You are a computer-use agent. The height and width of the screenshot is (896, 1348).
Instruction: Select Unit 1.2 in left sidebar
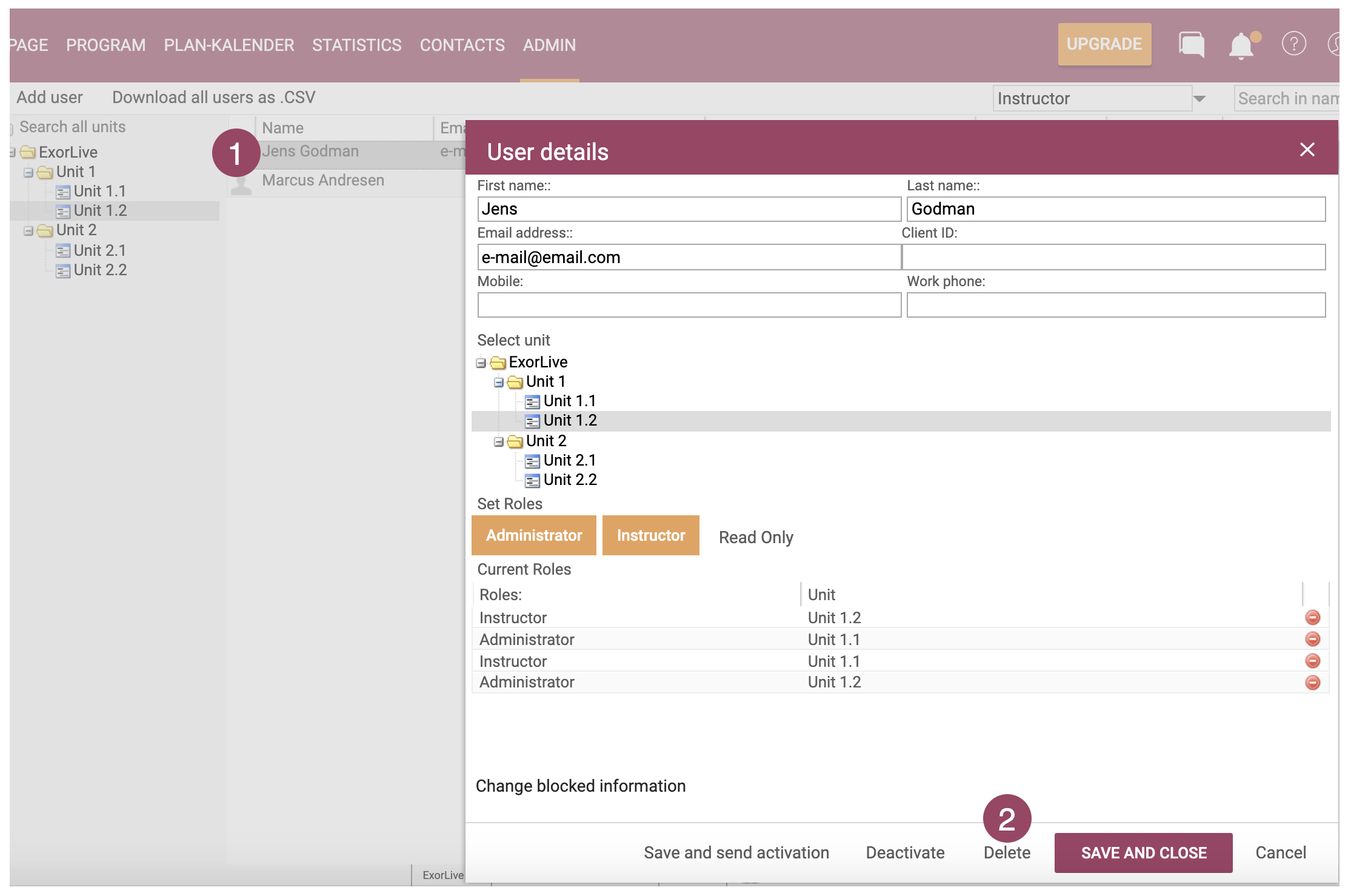tap(100, 210)
